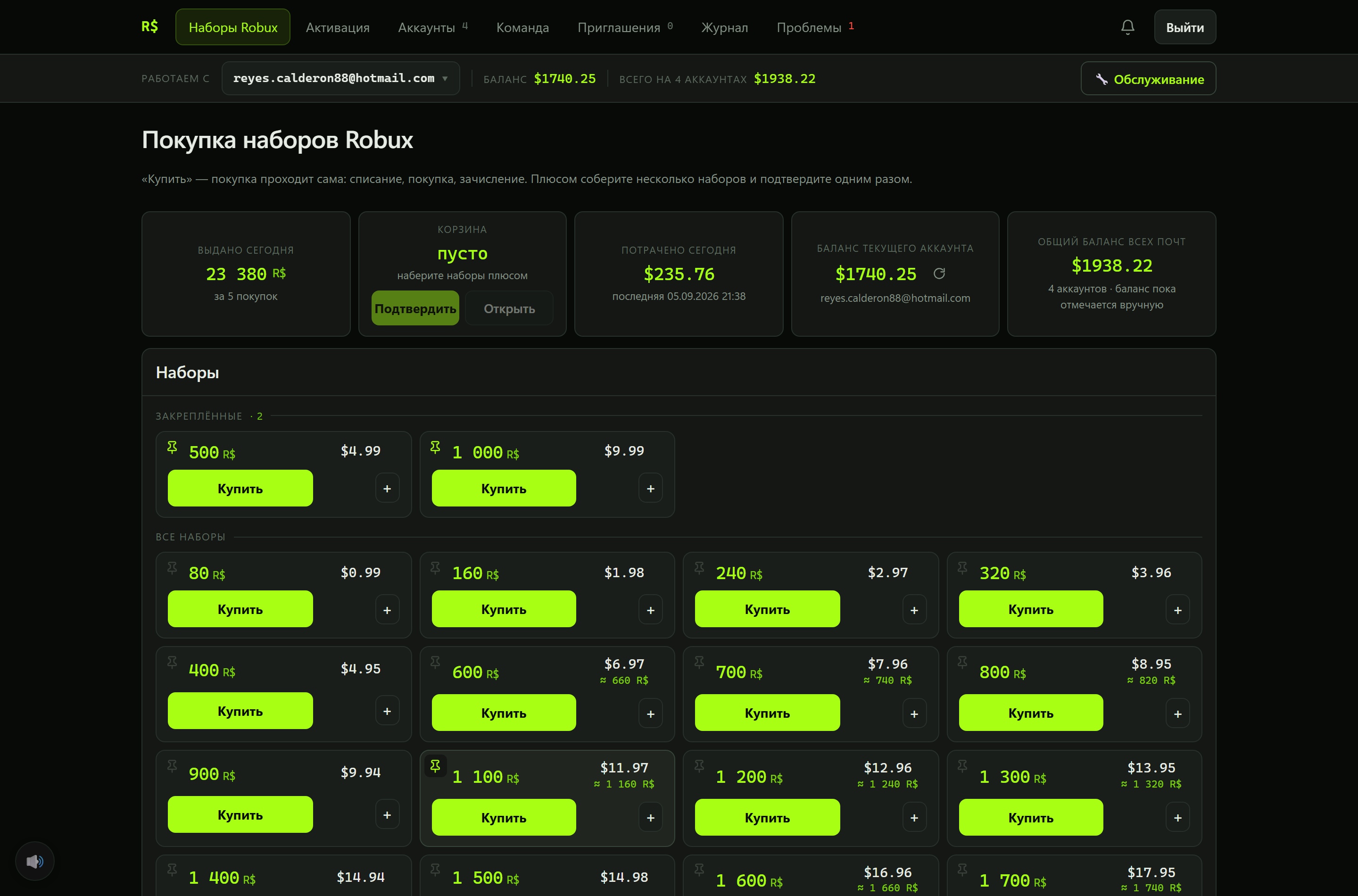Add 1 300 R$ pack to cart
Screen dimensions: 1358x896
click(x=1177, y=818)
